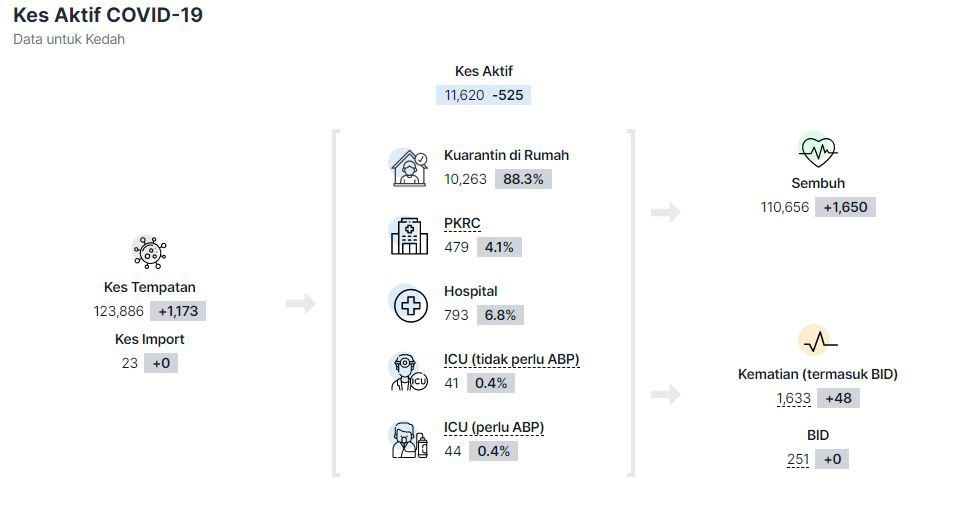The width and height of the screenshot is (966, 505).
Task: Click the Sembuh heart pulse icon
Action: [x=818, y=150]
